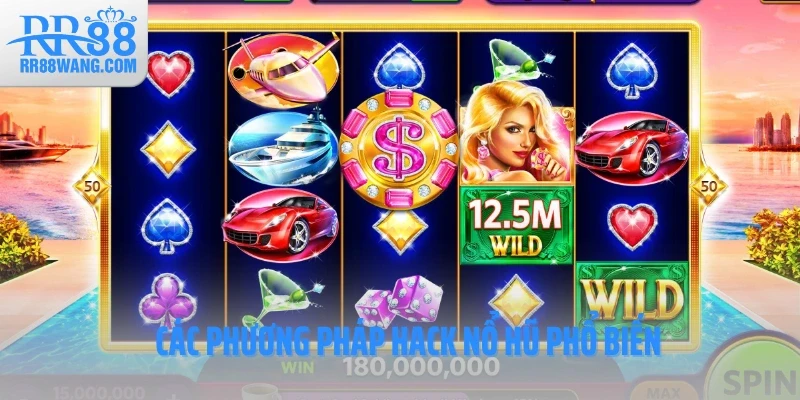This screenshot has height=400, width=800.
Task: Select the 12.5M WILD tile
Action: coord(517,226)
